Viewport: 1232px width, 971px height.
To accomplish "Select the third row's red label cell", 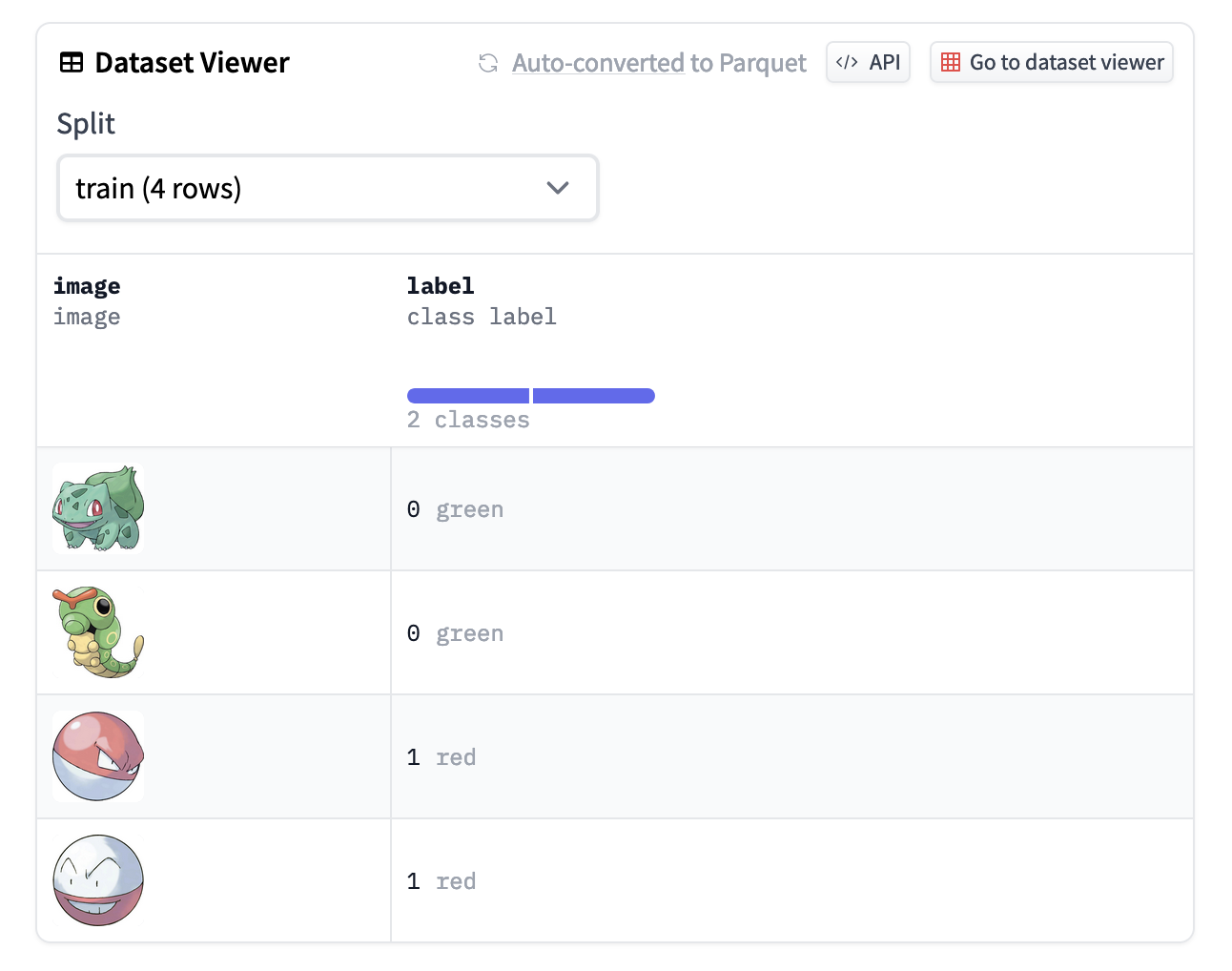I will click(441, 757).
